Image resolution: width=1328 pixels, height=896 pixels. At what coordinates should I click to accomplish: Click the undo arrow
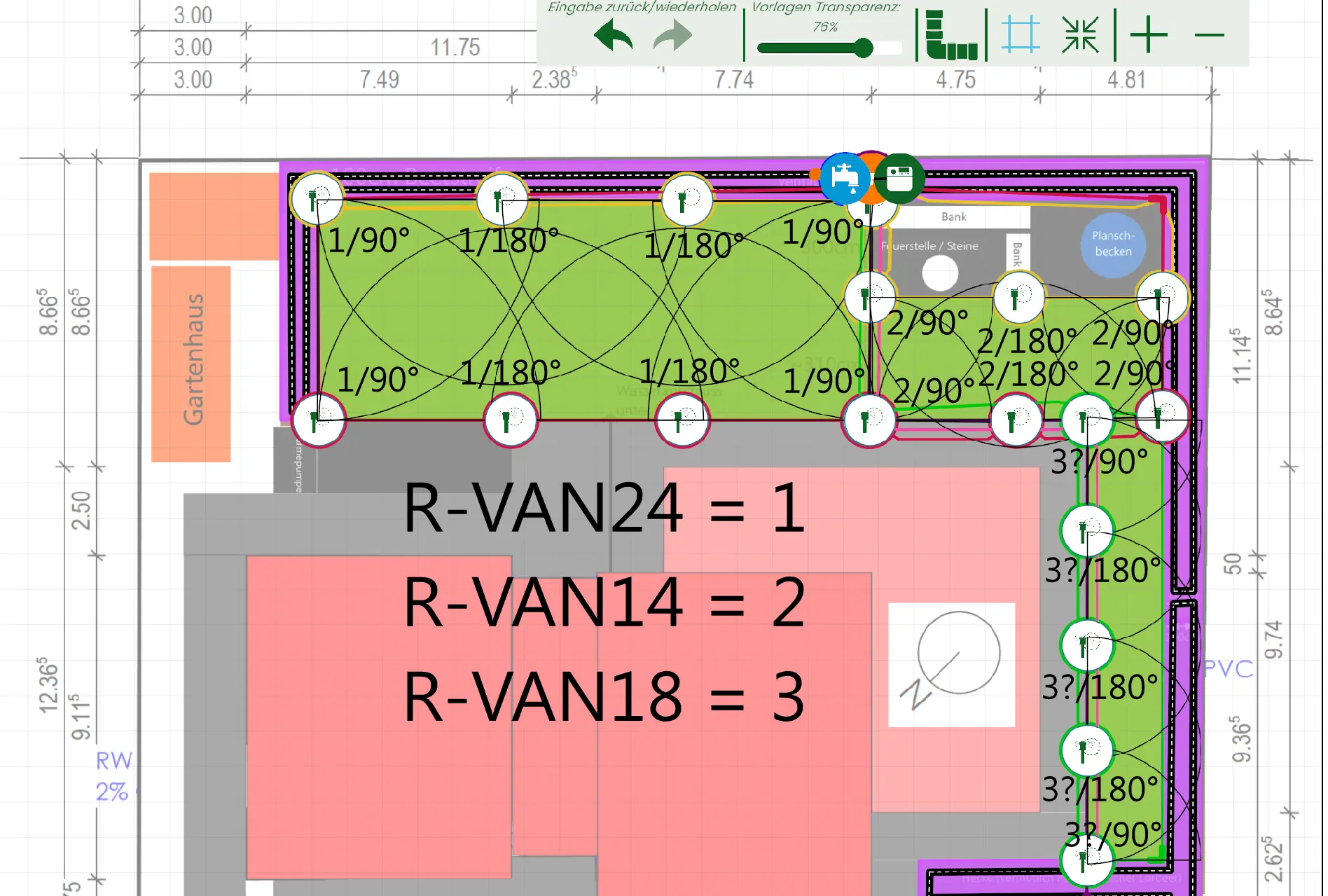pos(613,36)
